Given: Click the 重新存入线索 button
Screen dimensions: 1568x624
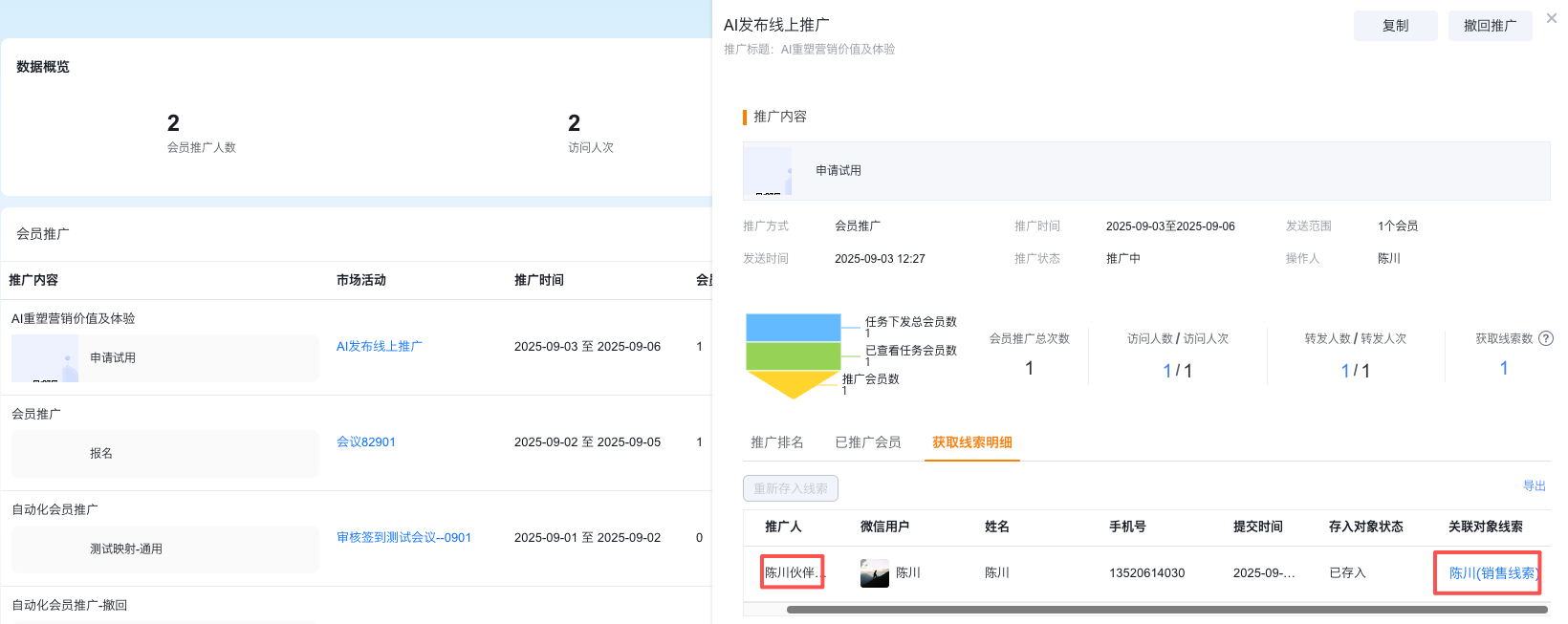Looking at the screenshot, I should click(791, 488).
